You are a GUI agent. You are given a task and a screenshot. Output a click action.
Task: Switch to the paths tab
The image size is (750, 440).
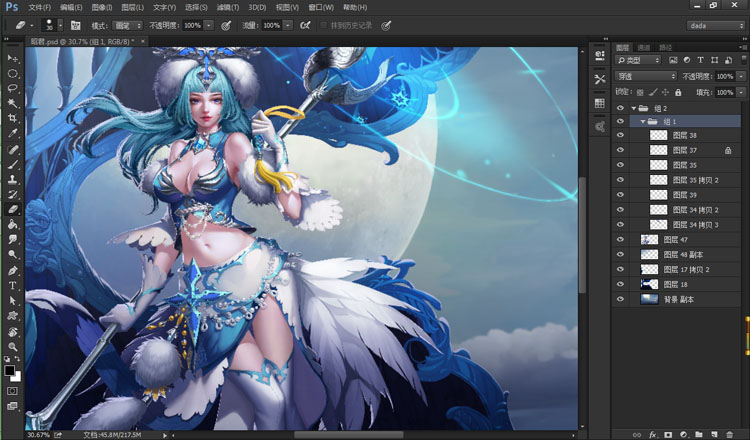pyautogui.click(x=665, y=47)
